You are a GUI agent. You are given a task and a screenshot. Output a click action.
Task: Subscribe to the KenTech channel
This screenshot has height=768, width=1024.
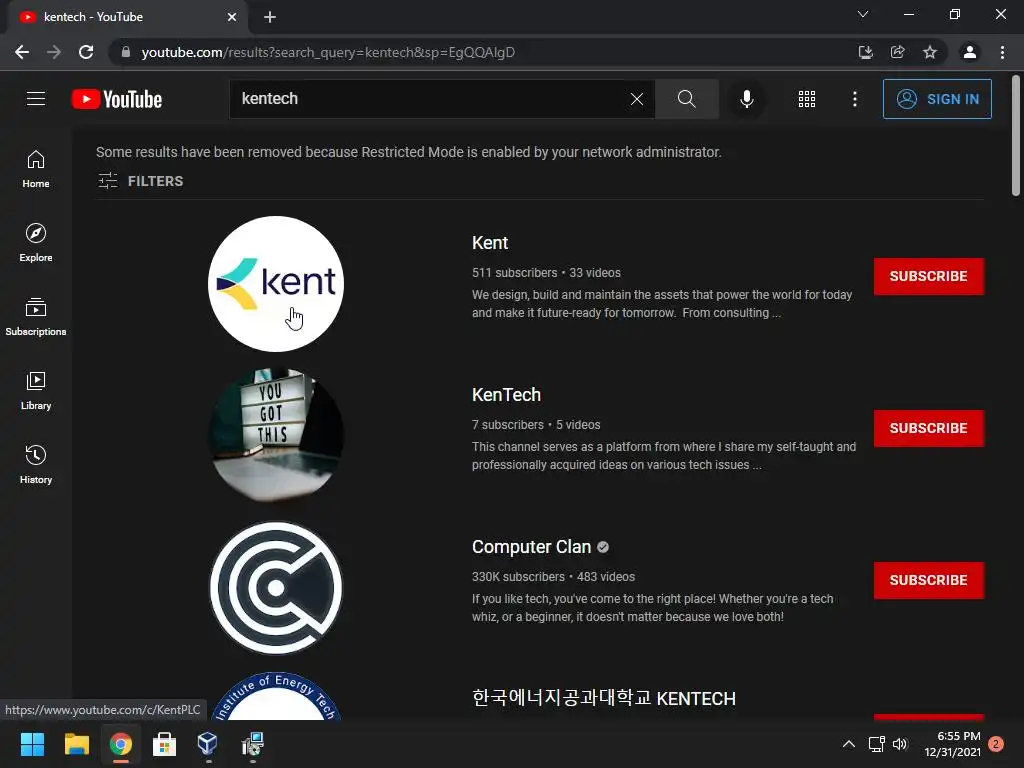[929, 428]
